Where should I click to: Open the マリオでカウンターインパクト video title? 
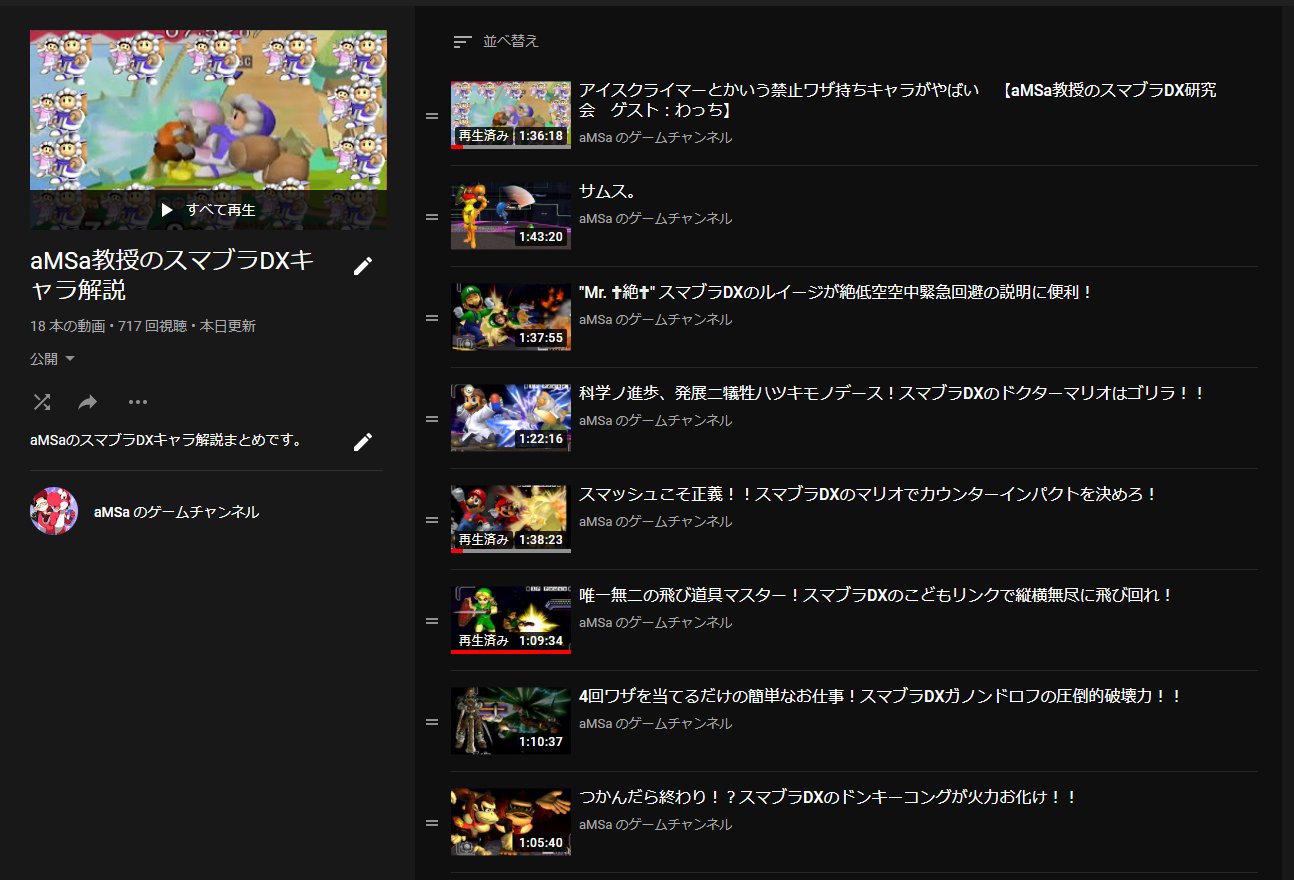868,494
